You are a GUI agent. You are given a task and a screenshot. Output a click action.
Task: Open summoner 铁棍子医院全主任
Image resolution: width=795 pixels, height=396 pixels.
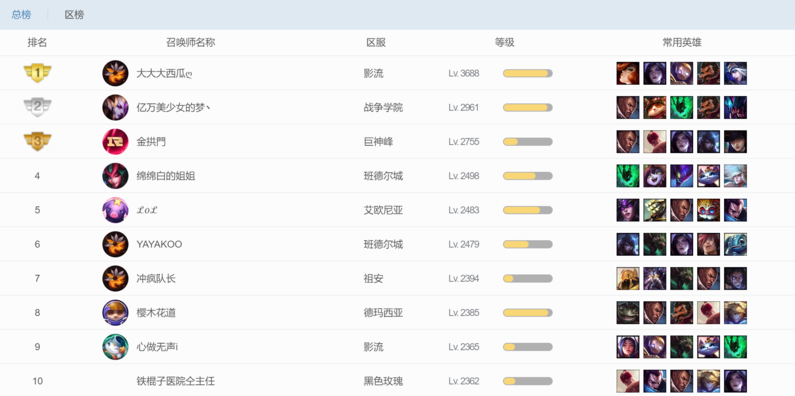(x=175, y=381)
